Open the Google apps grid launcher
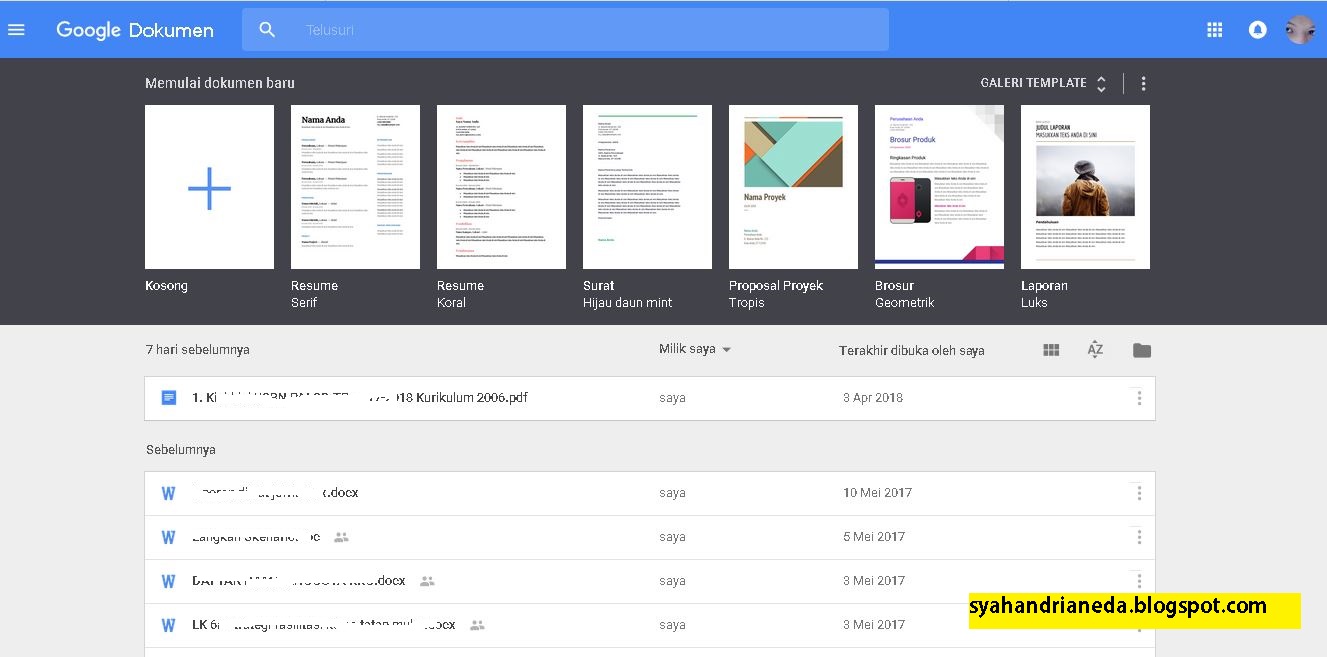 [1213, 29]
